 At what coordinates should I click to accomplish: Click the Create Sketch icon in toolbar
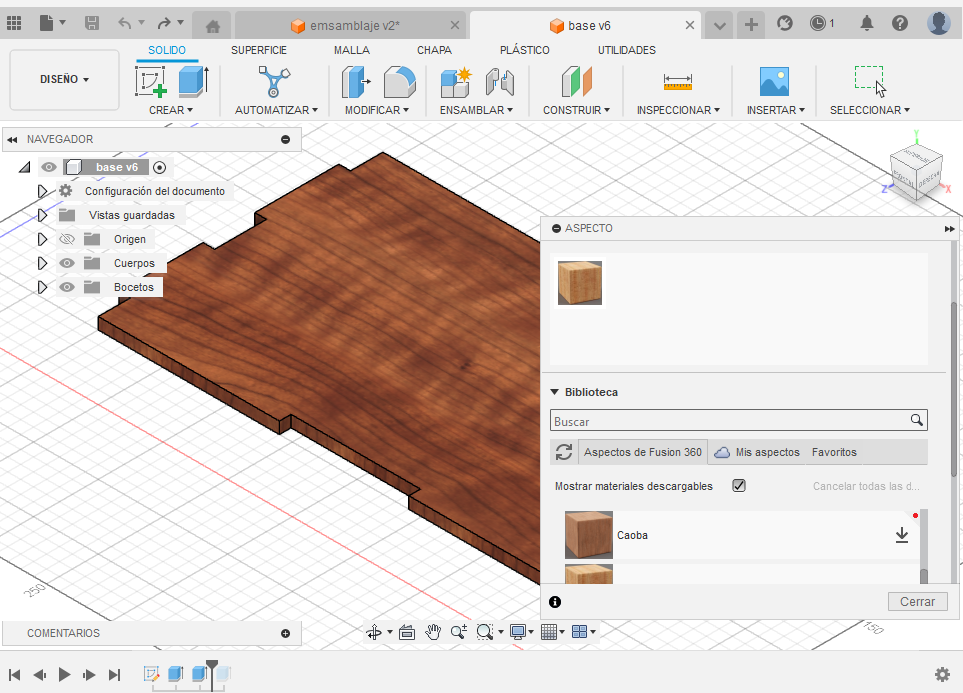(x=151, y=82)
